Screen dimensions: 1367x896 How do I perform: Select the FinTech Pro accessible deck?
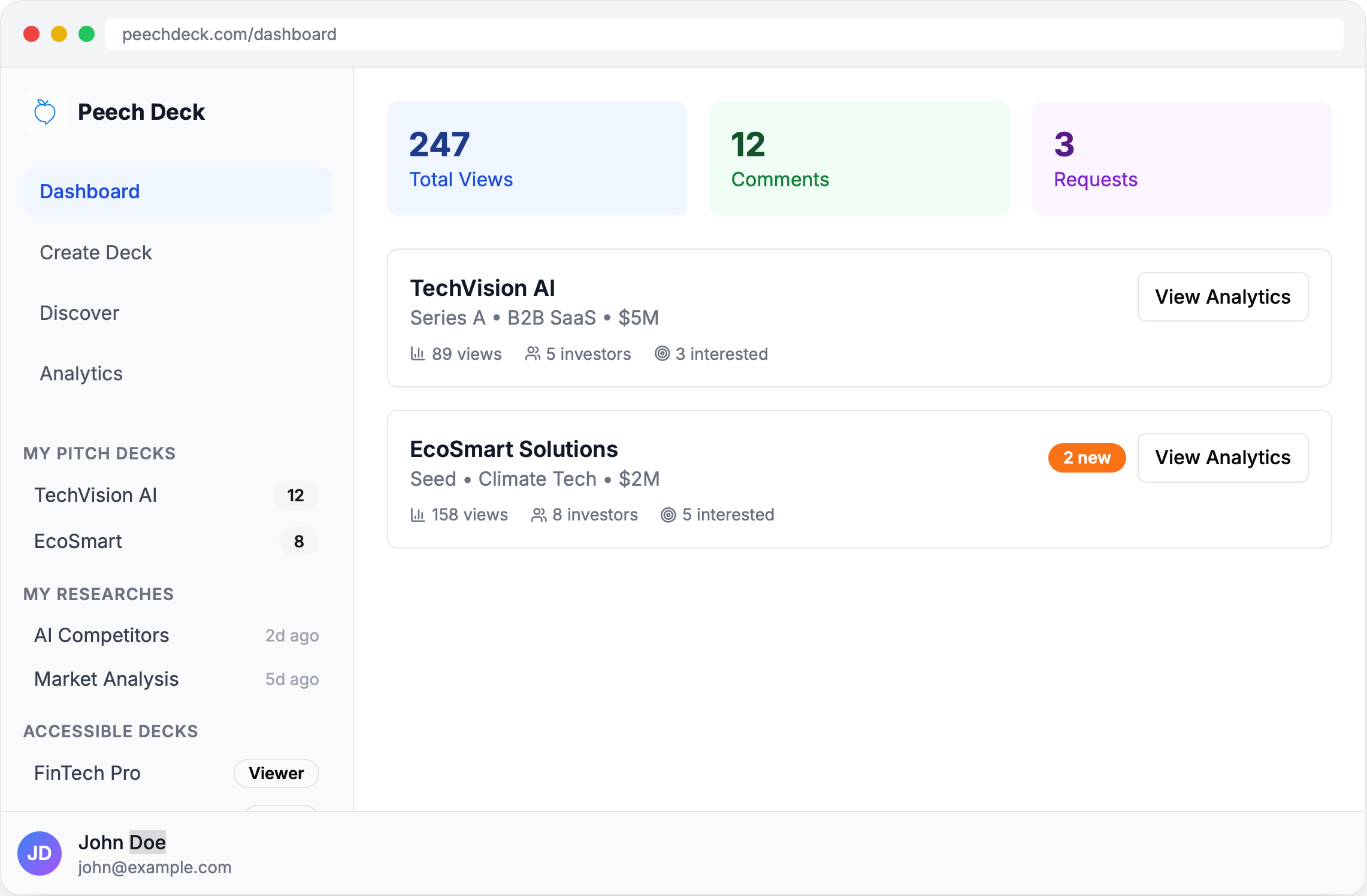pos(87,773)
